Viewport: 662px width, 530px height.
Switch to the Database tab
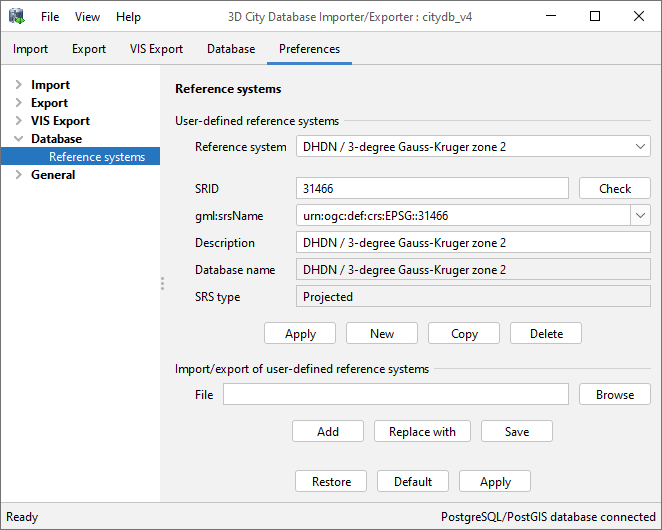[x=231, y=49]
